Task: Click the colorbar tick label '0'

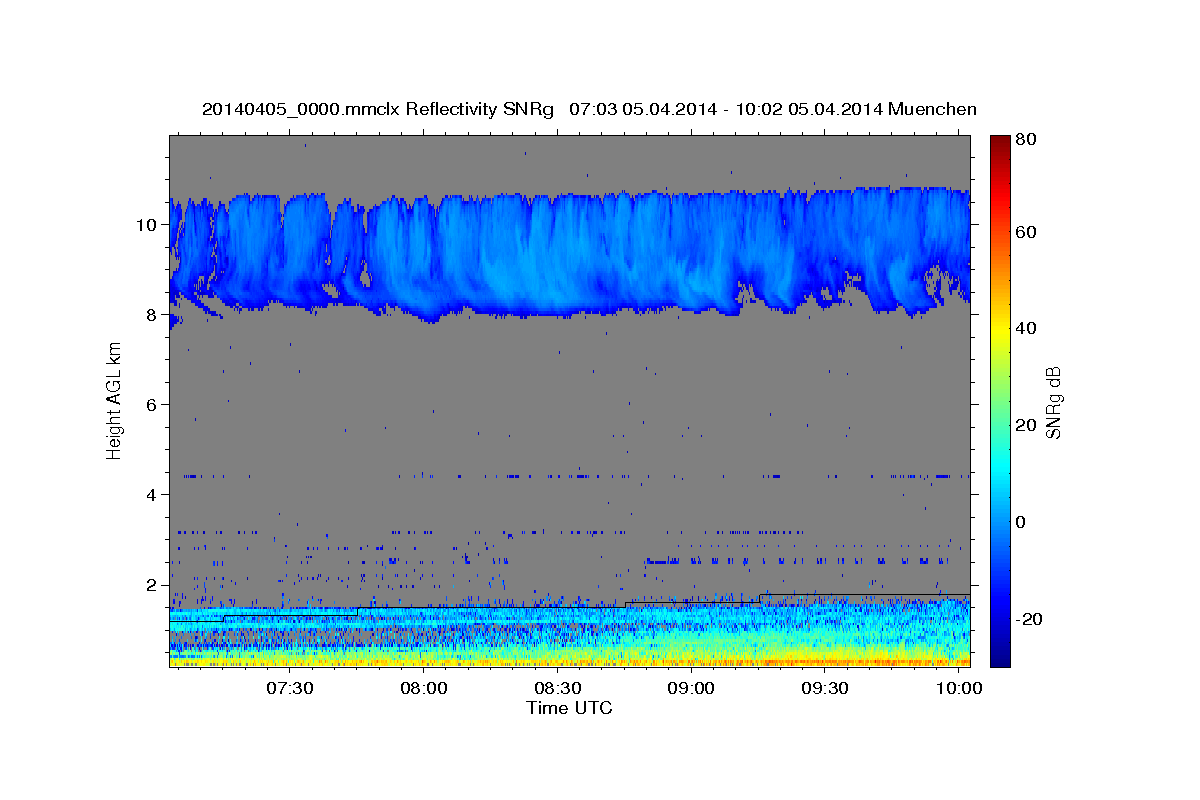Action: 1020,522
